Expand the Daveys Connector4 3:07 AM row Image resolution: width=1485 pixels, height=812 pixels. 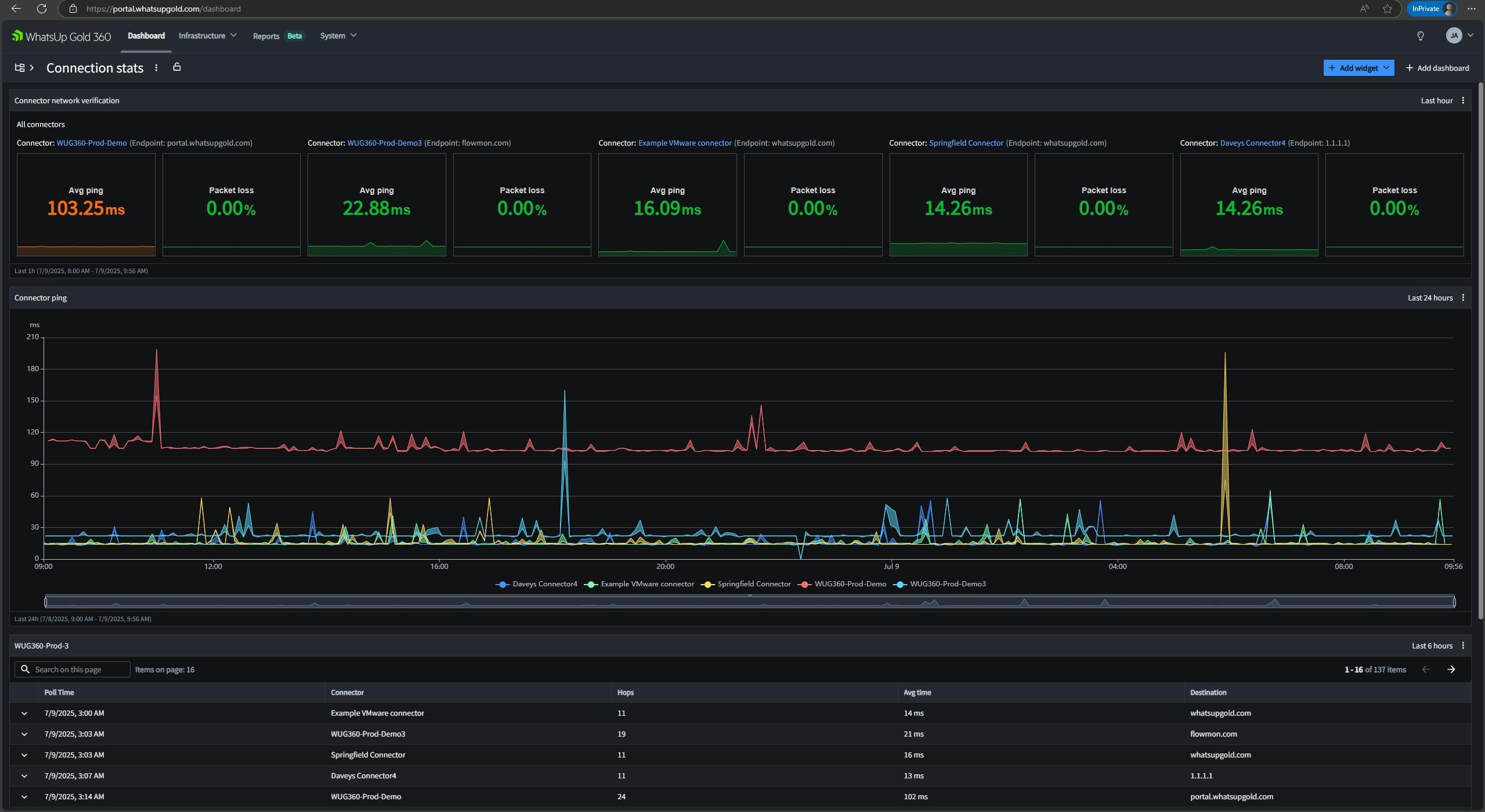tap(24, 776)
